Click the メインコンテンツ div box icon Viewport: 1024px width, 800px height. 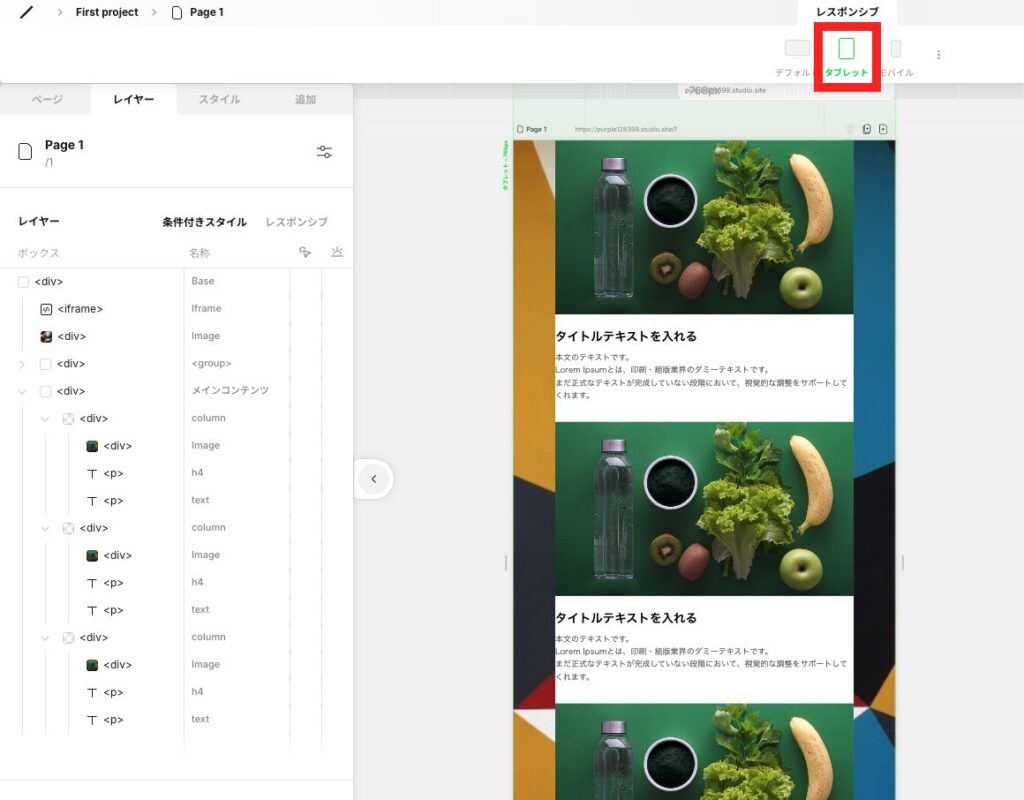tap(45, 392)
